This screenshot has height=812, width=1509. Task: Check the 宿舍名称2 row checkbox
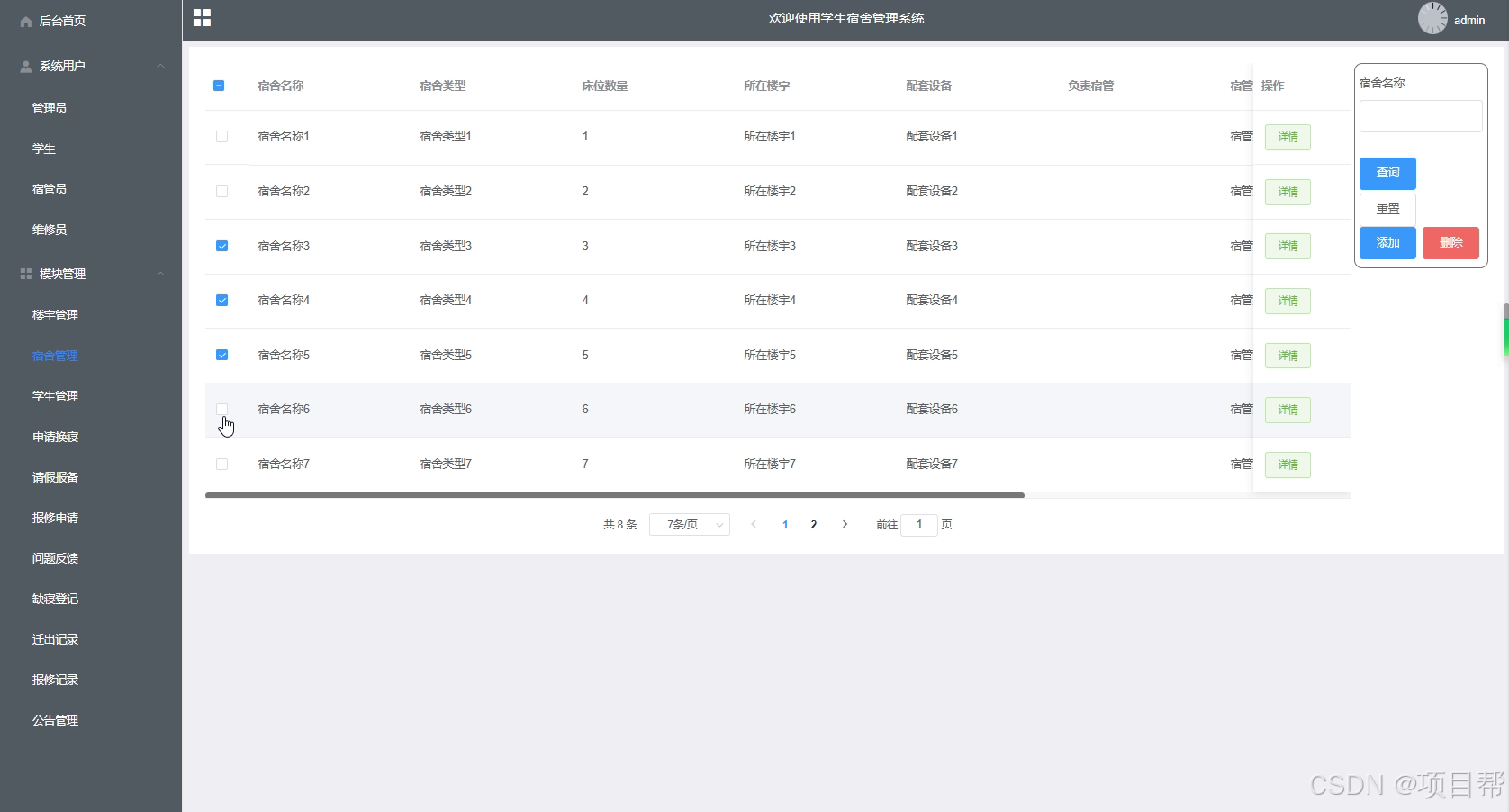point(221,191)
